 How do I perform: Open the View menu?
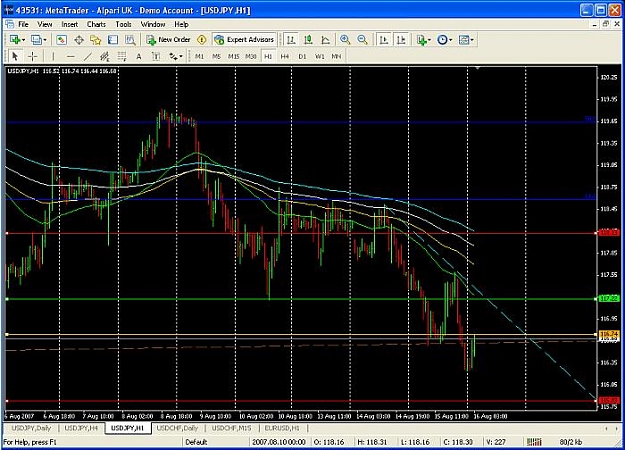click(45, 24)
